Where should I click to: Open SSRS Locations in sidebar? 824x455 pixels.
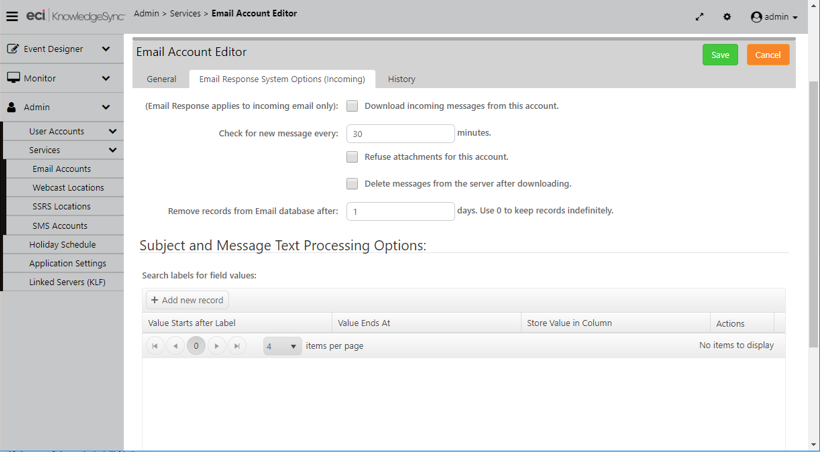click(61, 207)
